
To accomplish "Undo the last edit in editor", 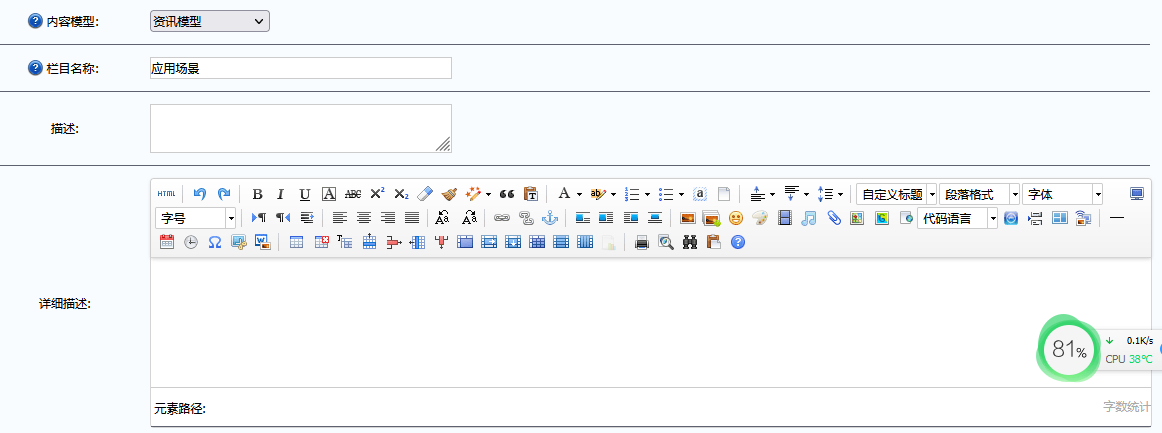I will [200, 194].
